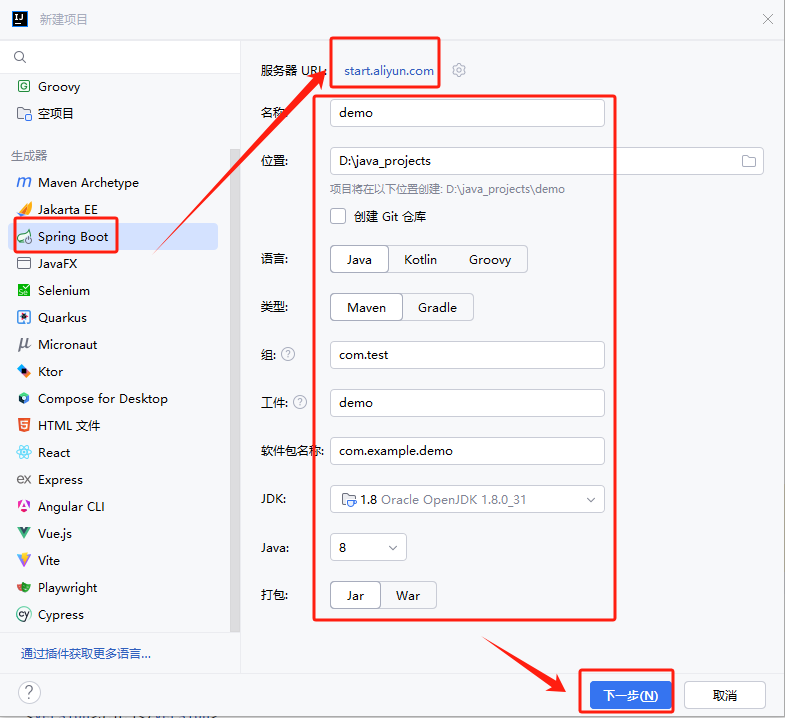Viewport: 785px width, 718px height.
Task: Select Playwright entry in the list
Action: coord(114,587)
